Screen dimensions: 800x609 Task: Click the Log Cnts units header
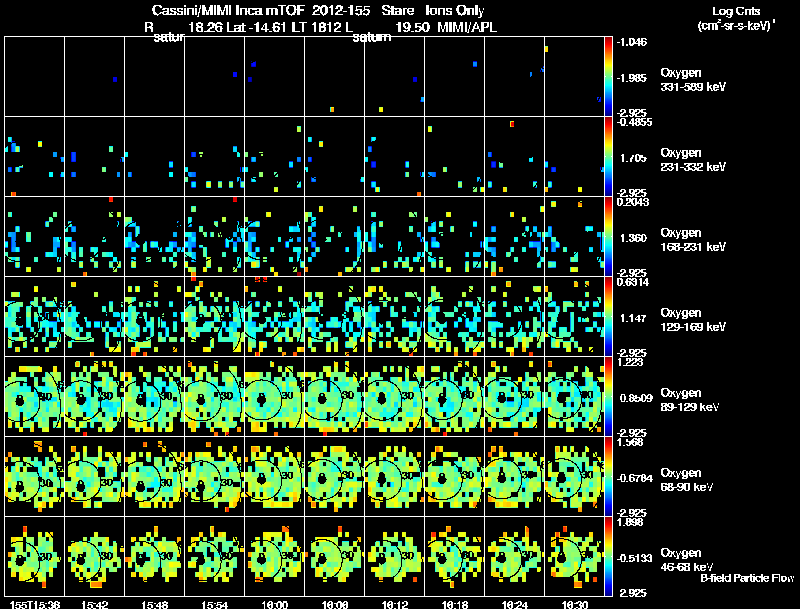[736, 18]
